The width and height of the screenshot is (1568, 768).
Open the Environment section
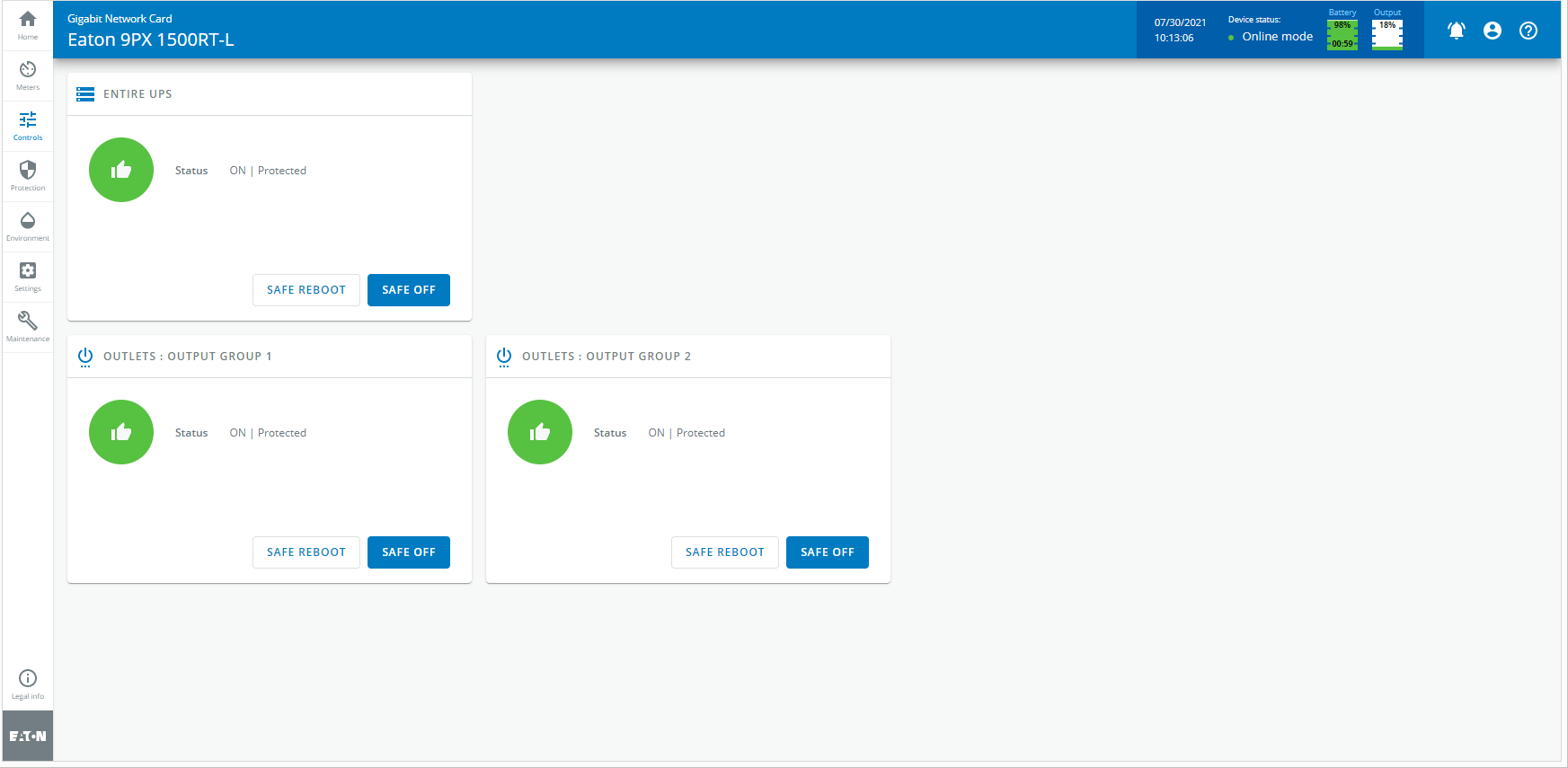click(28, 226)
